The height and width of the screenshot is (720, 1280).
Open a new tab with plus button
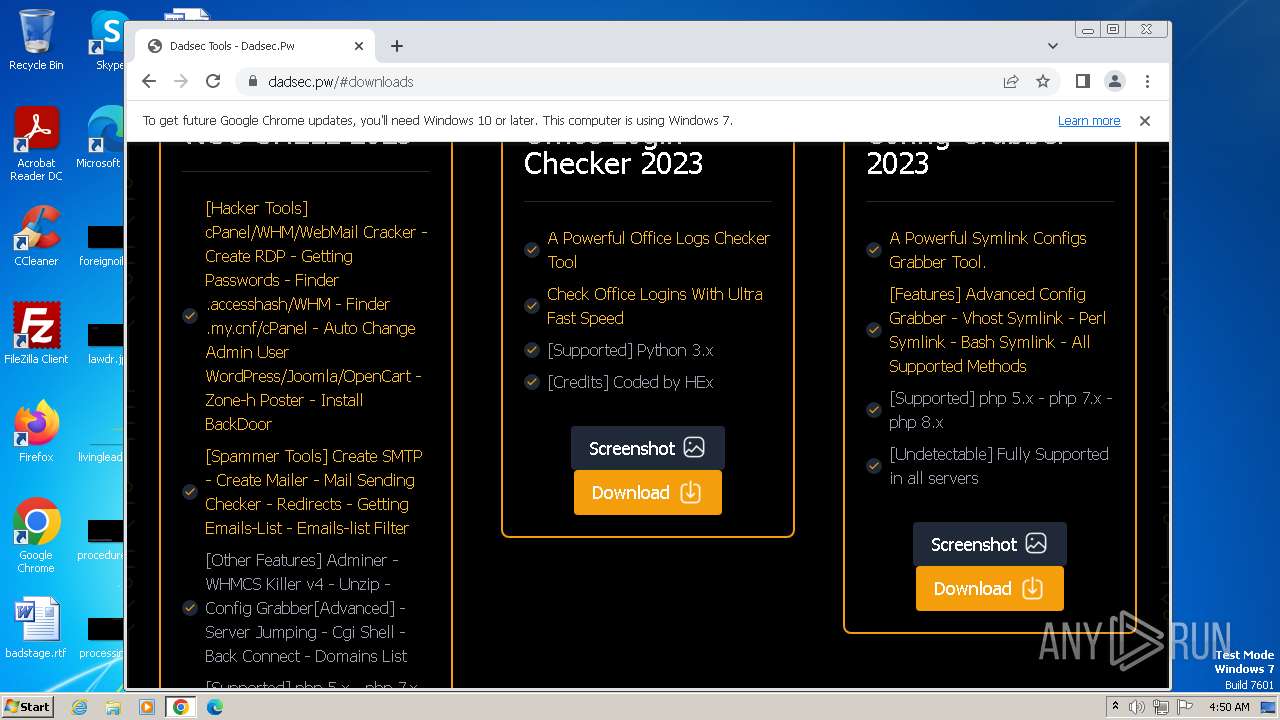(397, 46)
